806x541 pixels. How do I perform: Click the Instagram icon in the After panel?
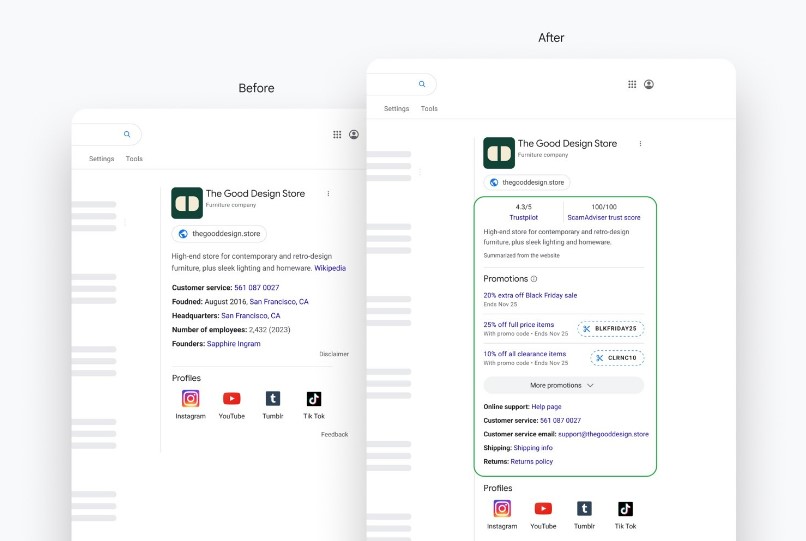click(x=502, y=509)
